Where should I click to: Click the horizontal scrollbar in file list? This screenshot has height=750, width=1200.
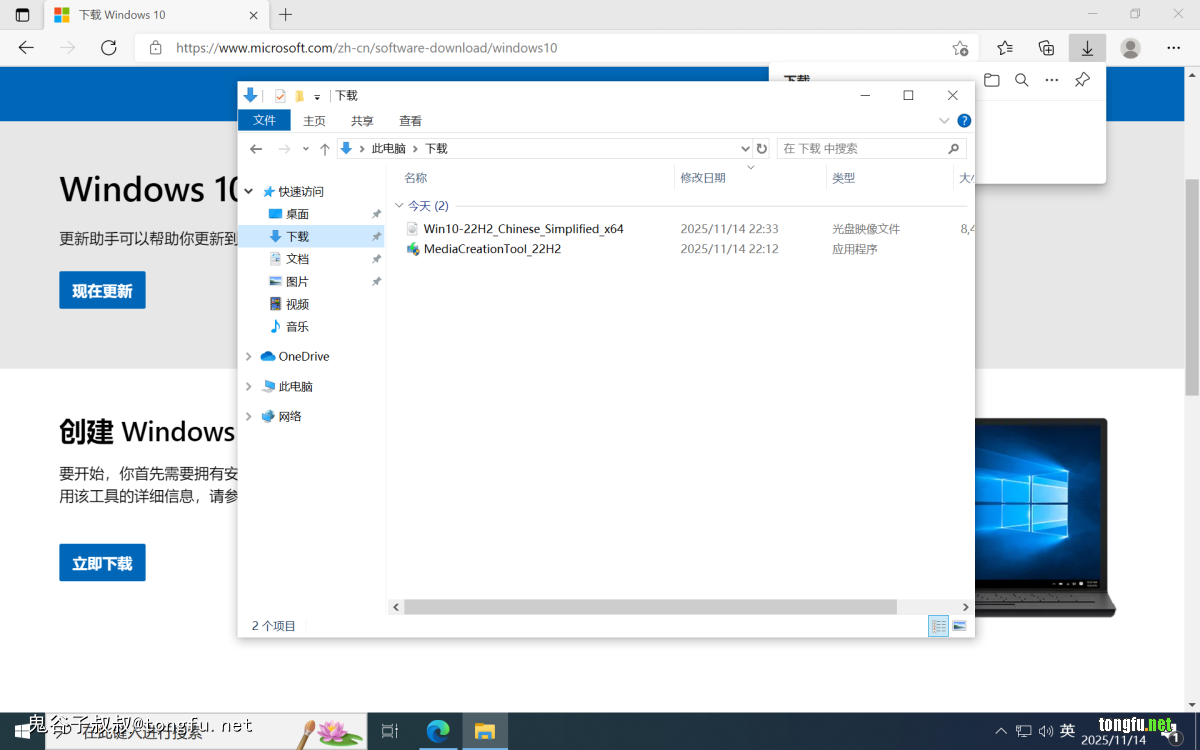pos(650,607)
